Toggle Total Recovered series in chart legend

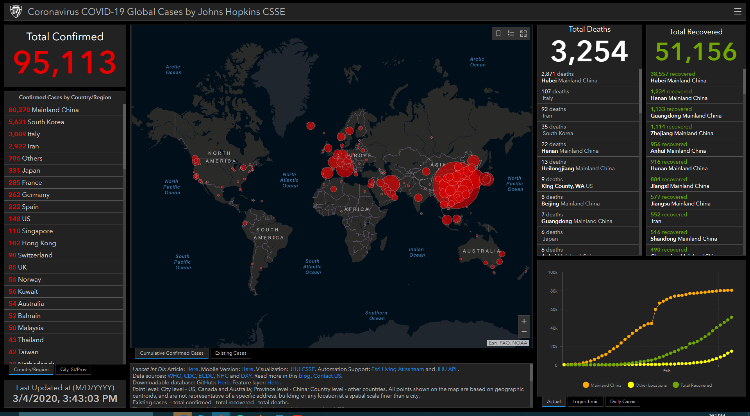point(701,384)
